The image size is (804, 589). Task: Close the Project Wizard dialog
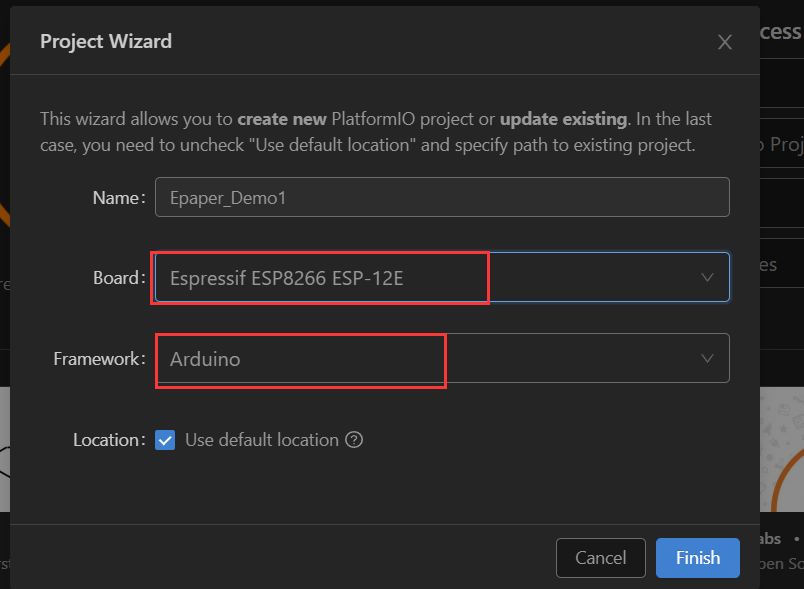point(725,42)
